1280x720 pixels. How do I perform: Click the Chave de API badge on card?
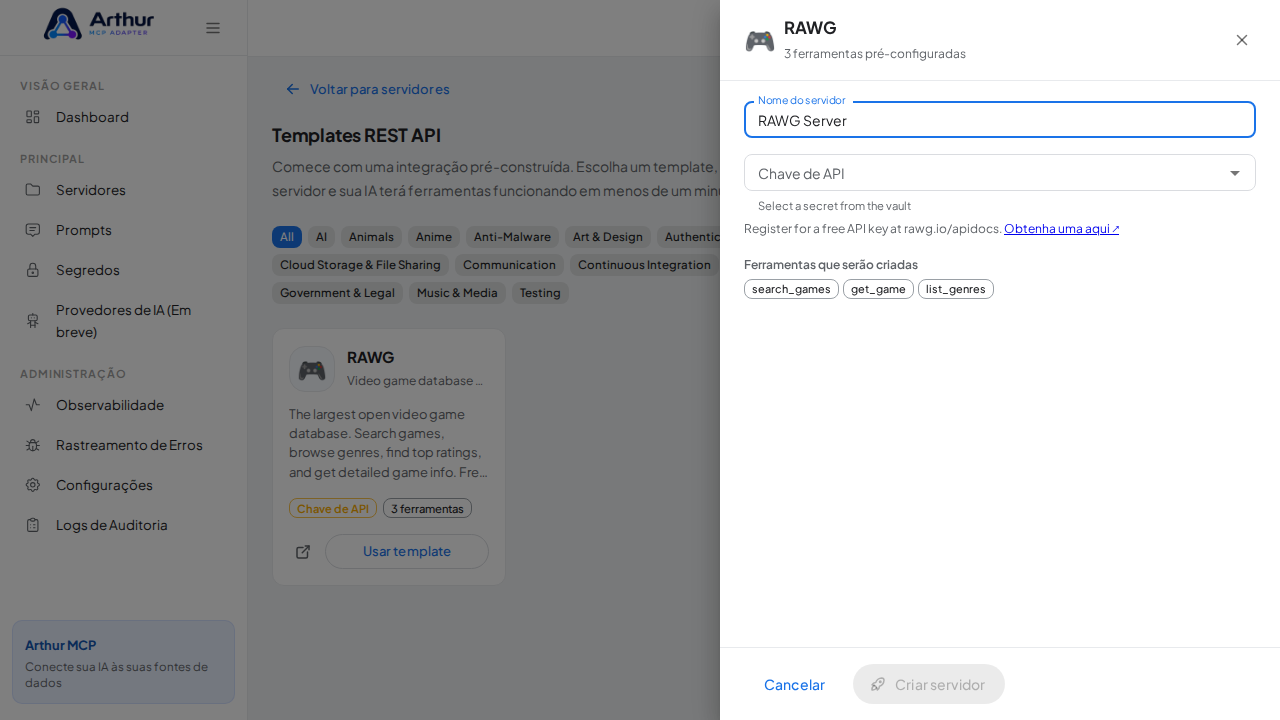tap(333, 508)
